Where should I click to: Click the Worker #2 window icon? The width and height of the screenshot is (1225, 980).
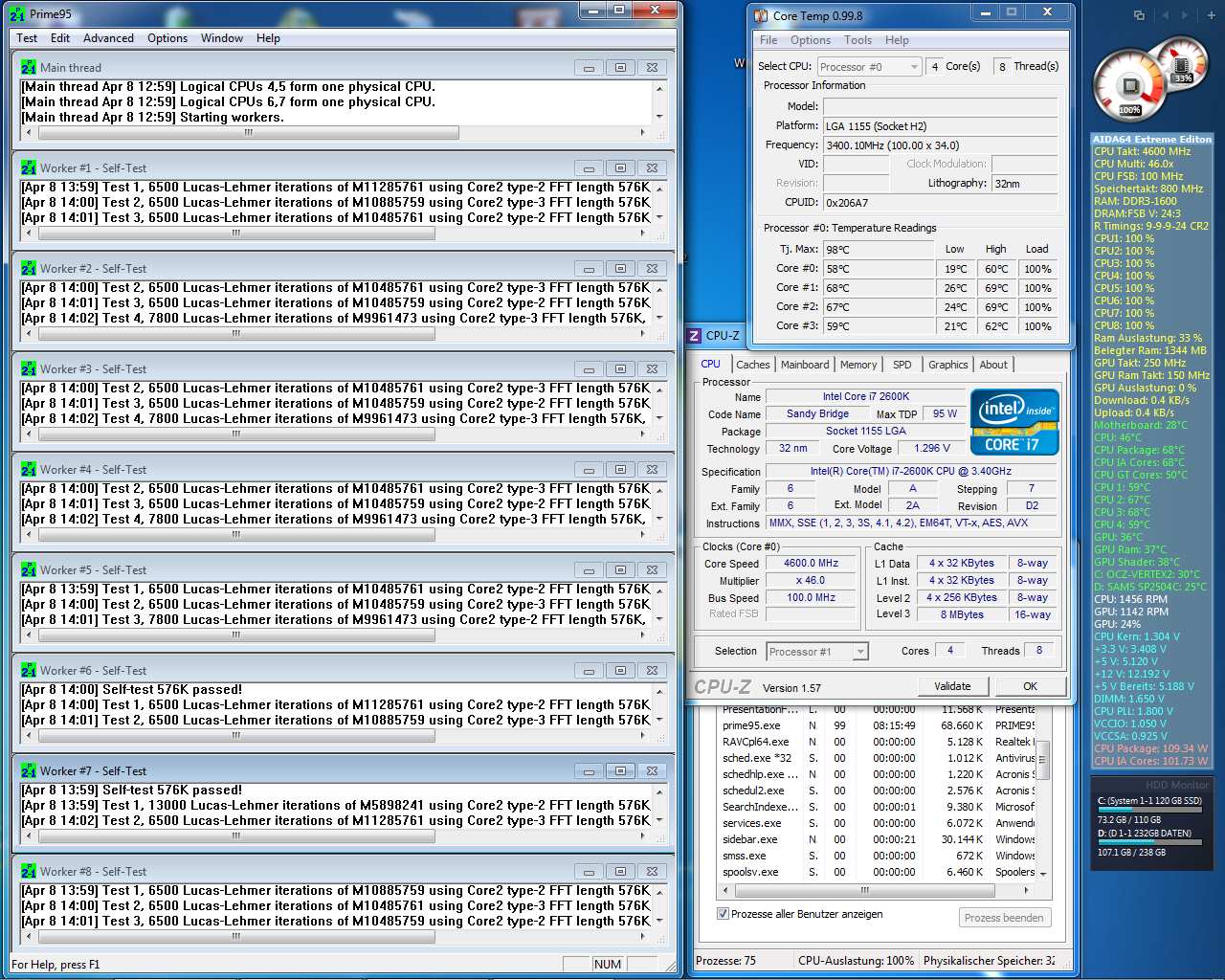[28, 269]
